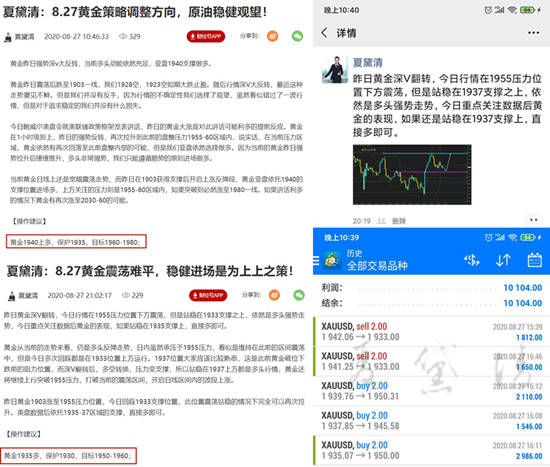The image size is (550, 467).
Task: Click the eye view-count icon showing 229
Action: (126, 295)
